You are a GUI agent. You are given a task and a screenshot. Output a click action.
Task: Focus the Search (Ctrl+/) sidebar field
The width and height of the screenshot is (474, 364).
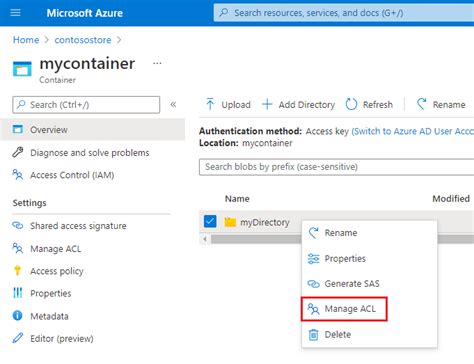(86, 105)
